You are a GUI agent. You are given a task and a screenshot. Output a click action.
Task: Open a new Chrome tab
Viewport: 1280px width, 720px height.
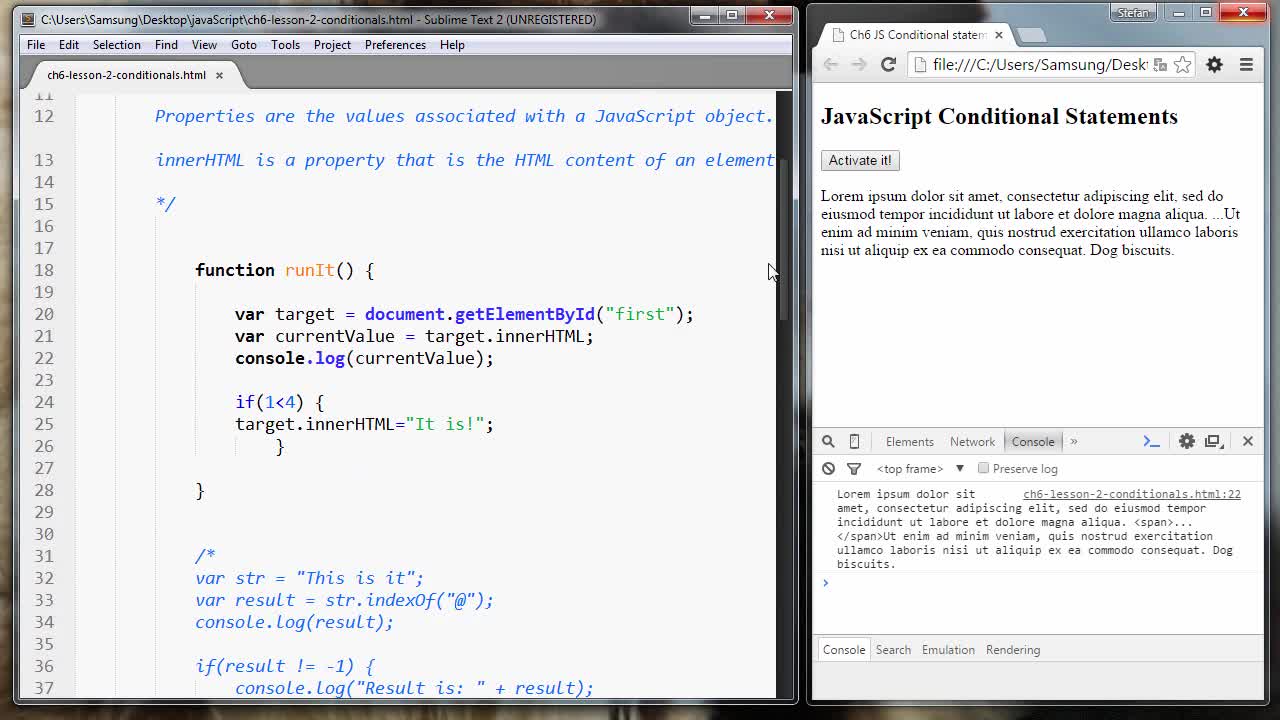click(1031, 35)
